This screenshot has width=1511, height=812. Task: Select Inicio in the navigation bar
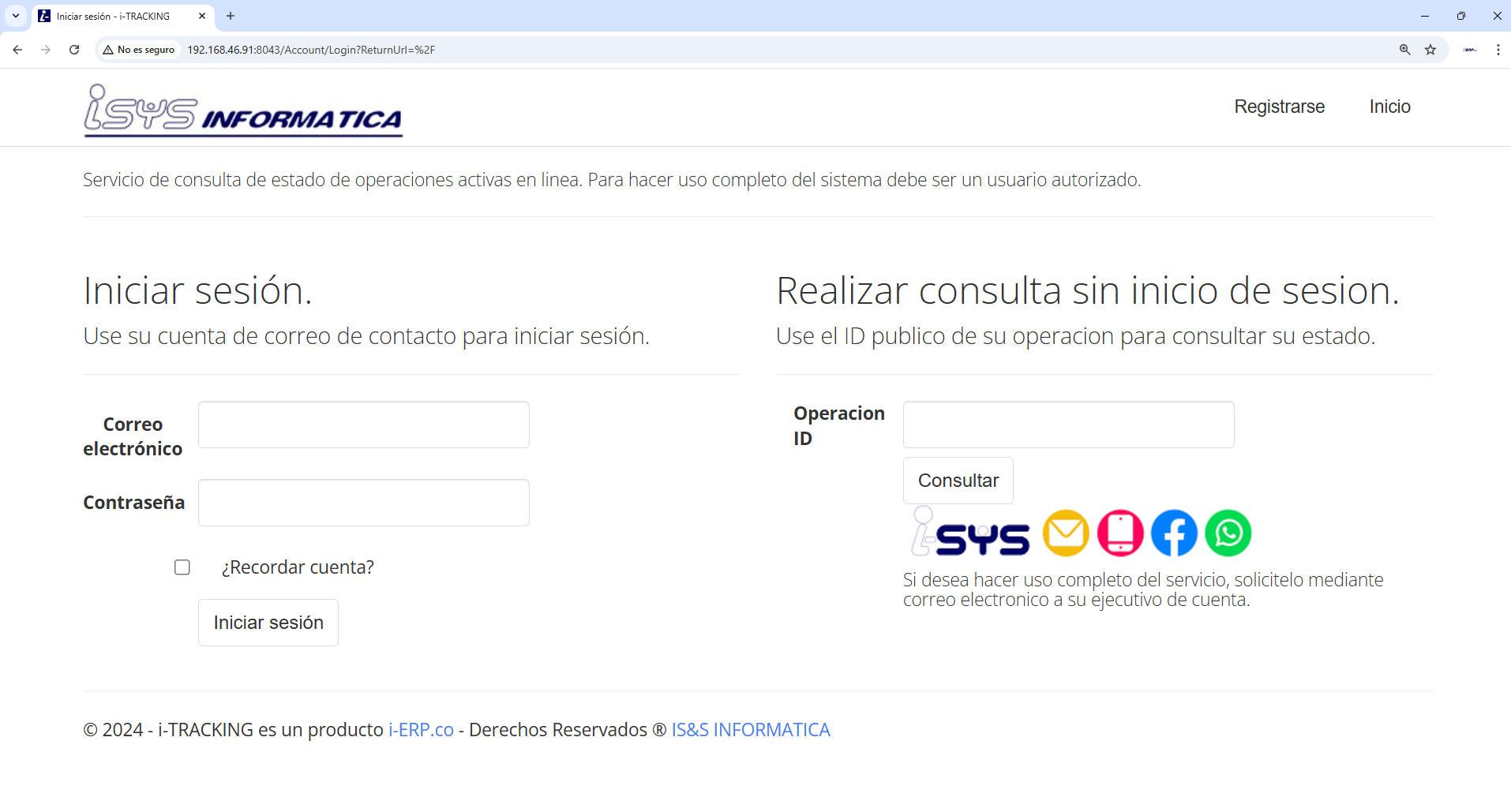point(1389,107)
